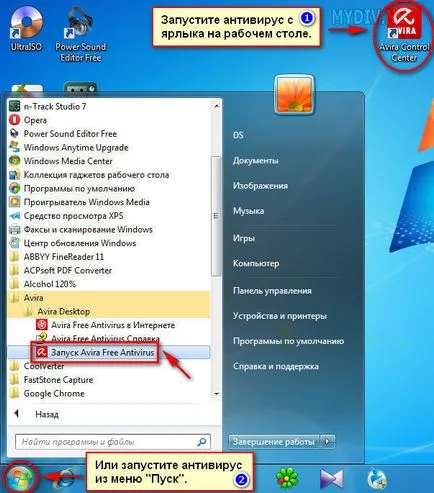This screenshot has width=434, height=493.
Task: Click the Windows Anytime Upgrade icon
Action: 14,147
